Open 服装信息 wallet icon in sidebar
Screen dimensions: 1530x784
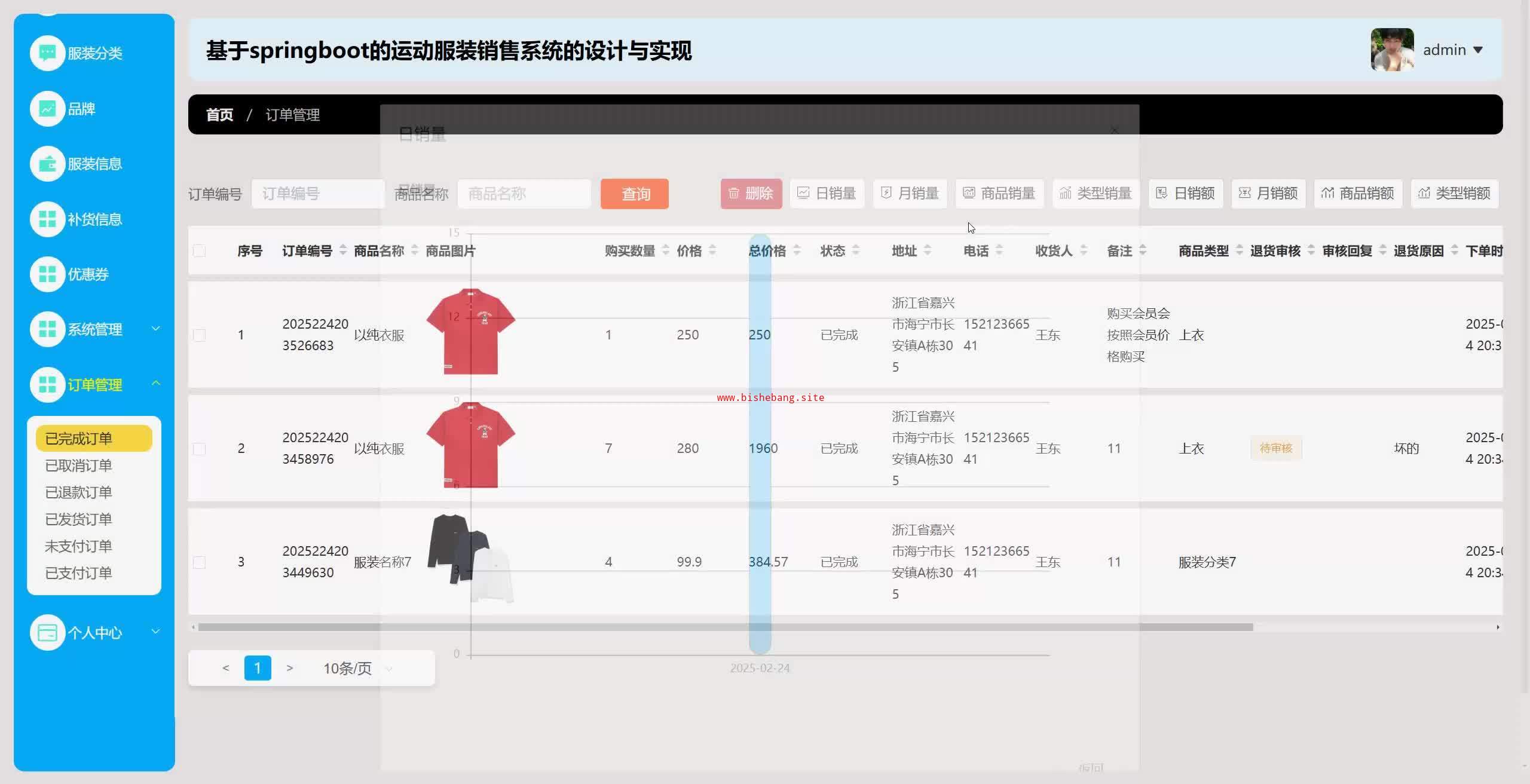pos(47,164)
